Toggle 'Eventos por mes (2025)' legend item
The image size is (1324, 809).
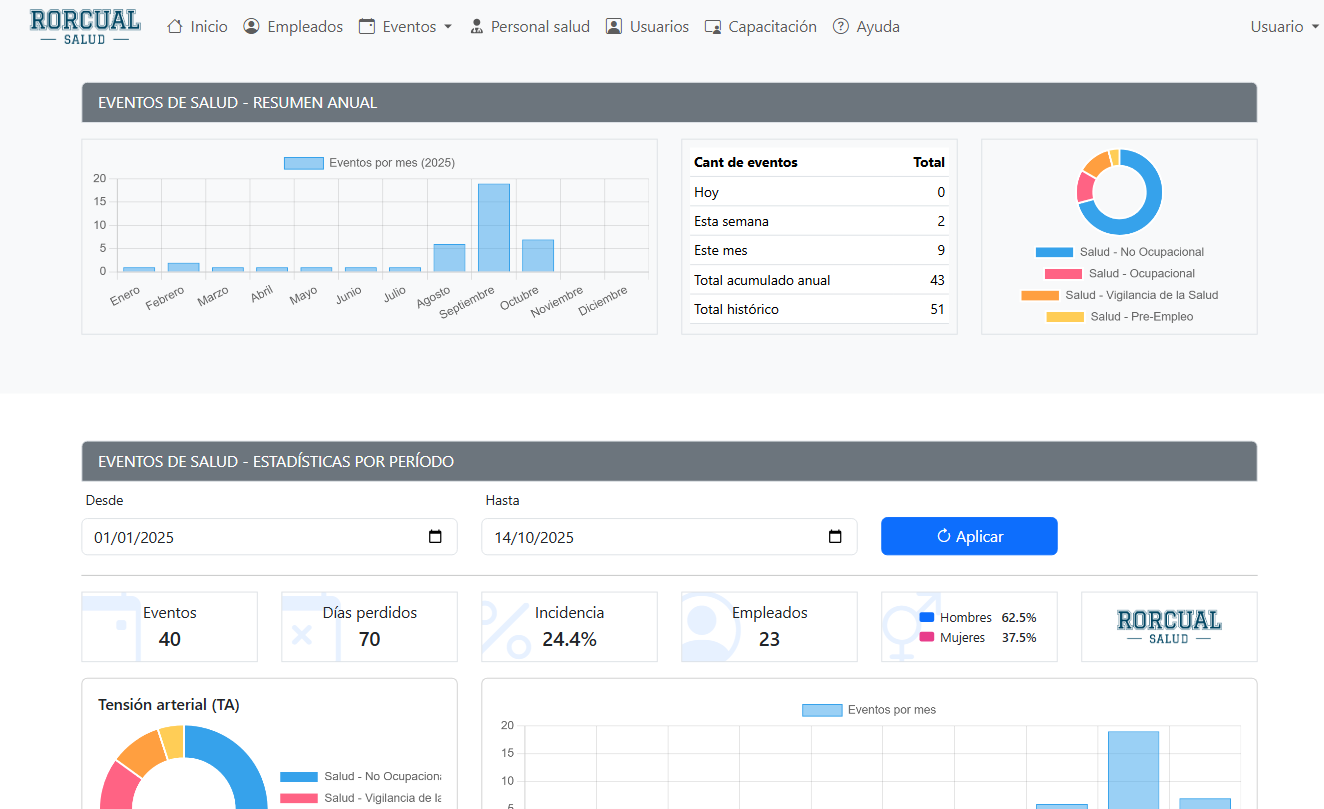click(369, 163)
